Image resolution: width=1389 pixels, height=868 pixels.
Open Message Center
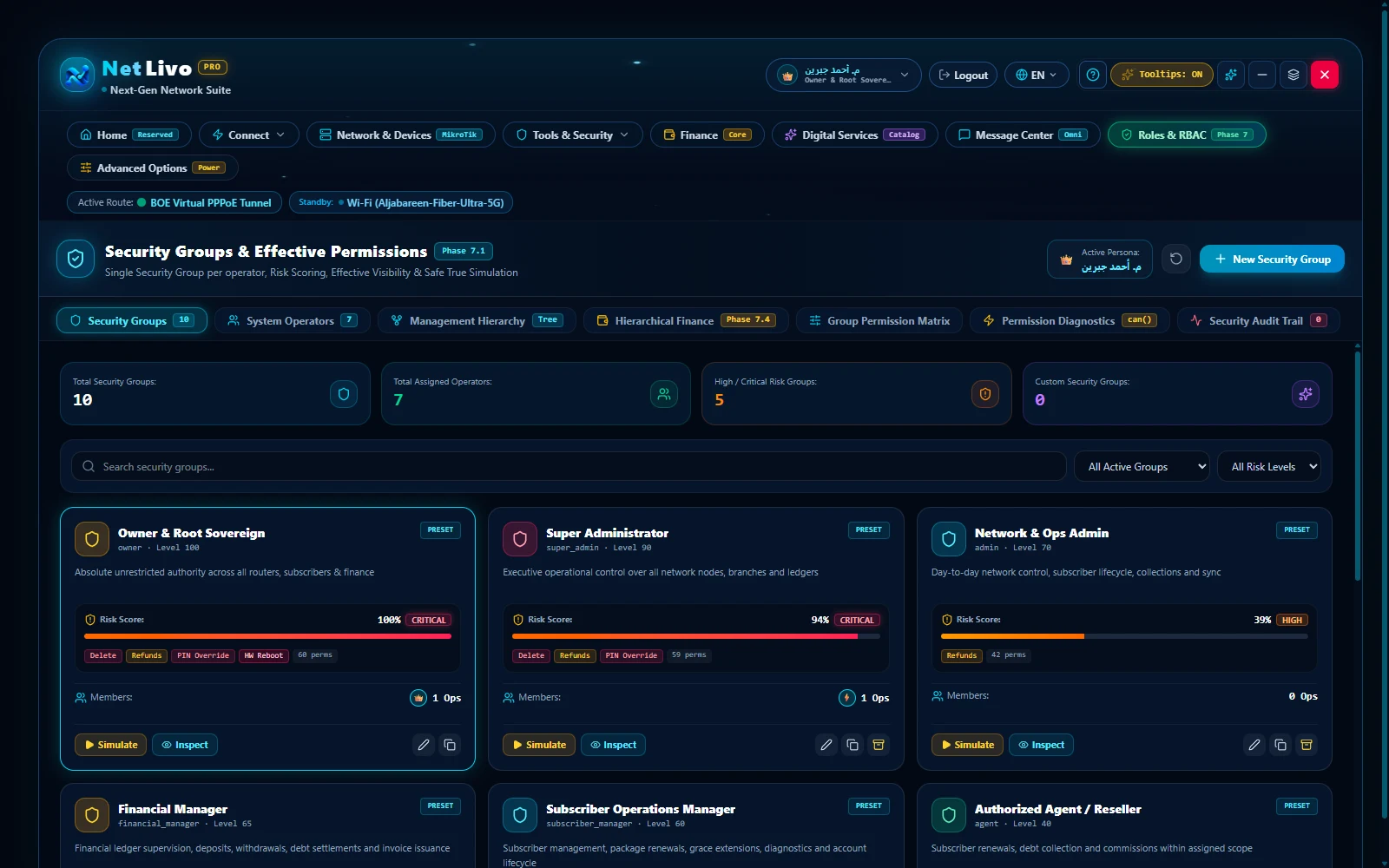[1023, 135]
